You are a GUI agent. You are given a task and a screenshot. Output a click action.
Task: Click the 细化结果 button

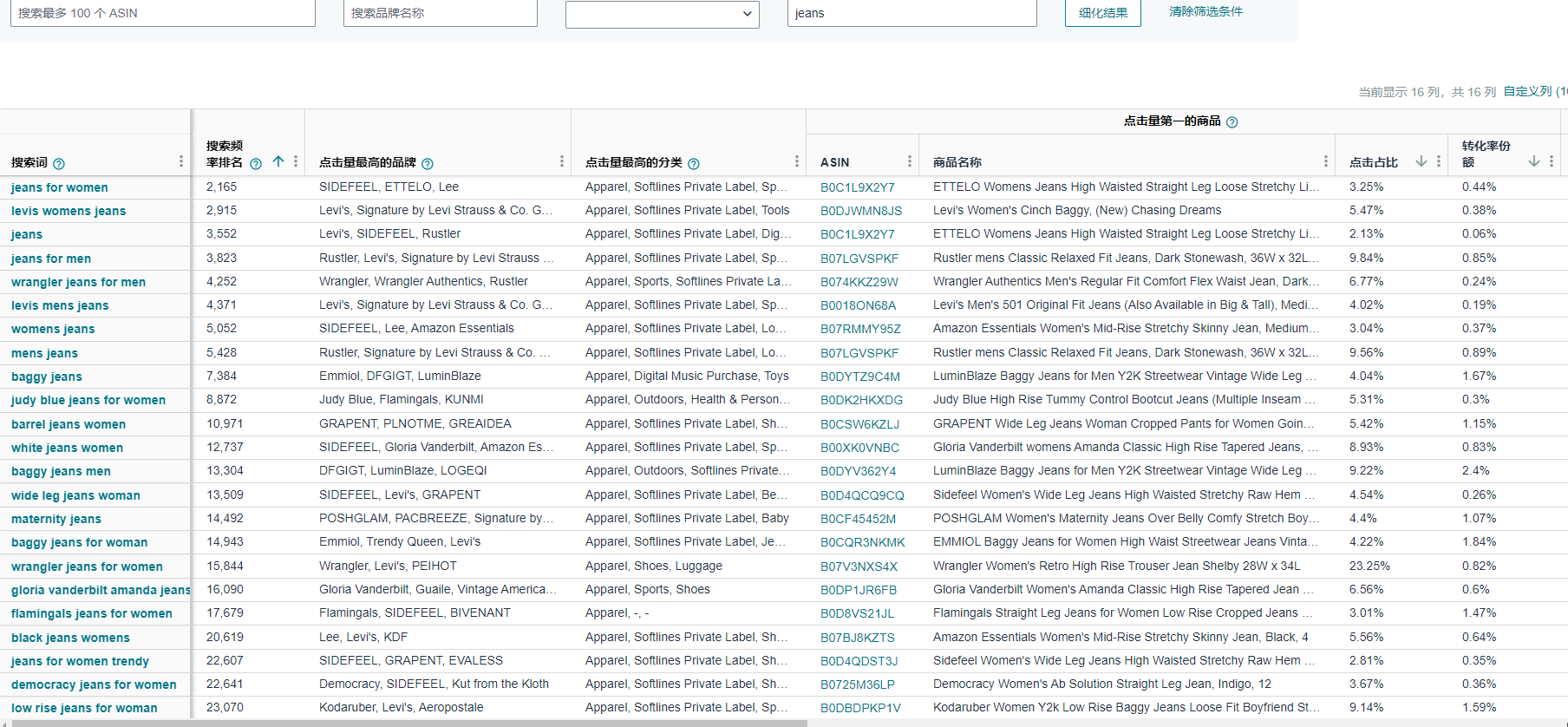(1103, 13)
